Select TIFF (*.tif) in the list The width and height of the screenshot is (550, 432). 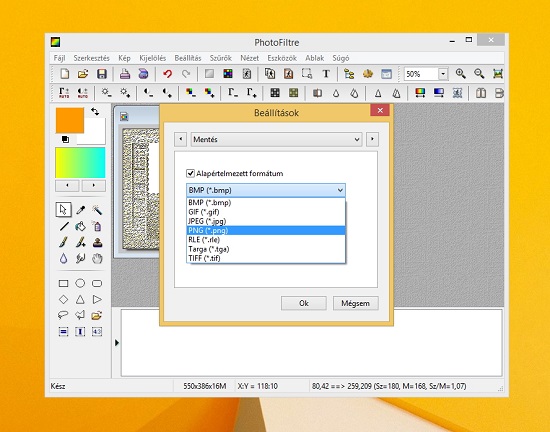(x=266, y=258)
